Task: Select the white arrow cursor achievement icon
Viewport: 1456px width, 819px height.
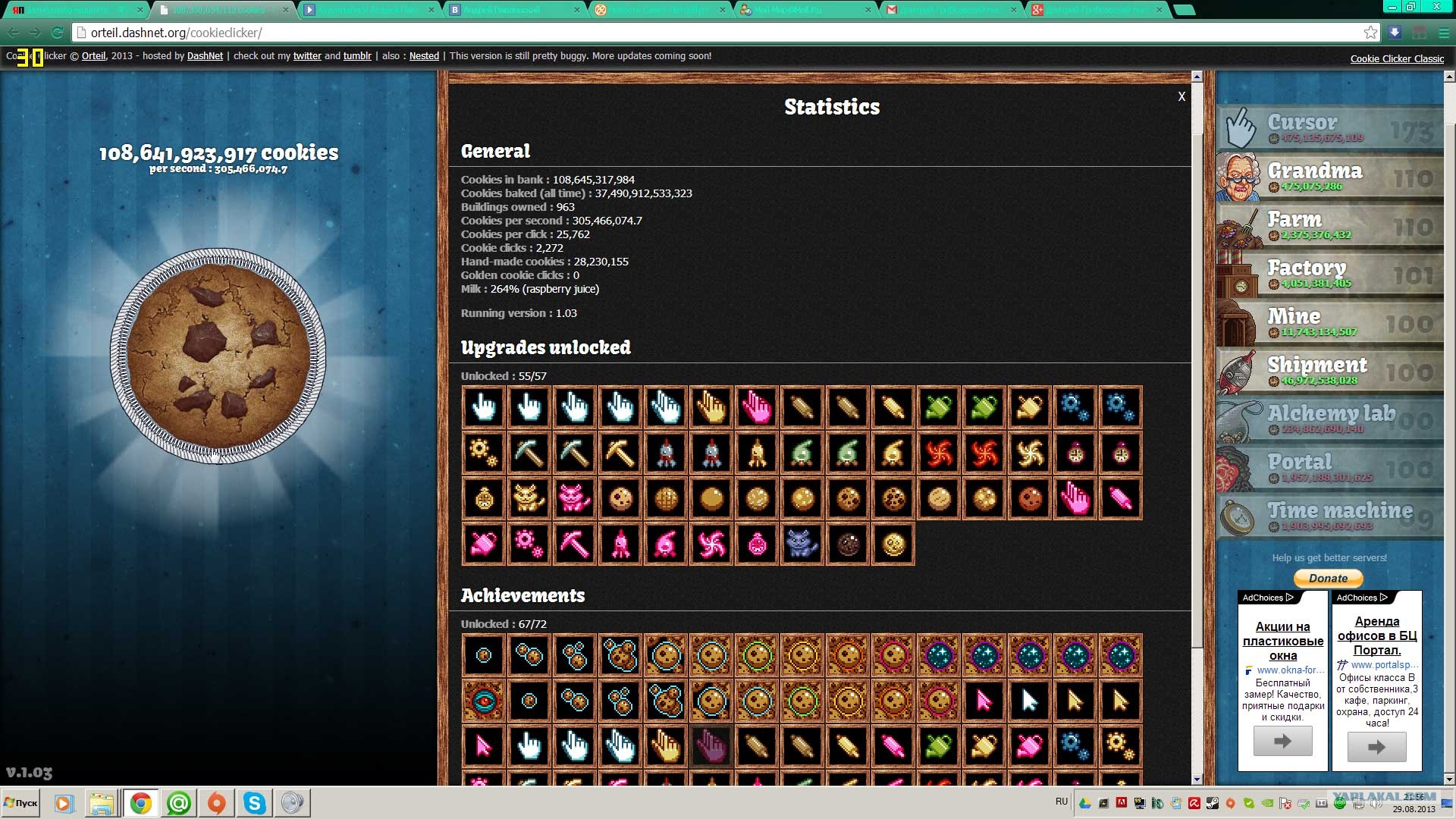Action: (x=1030, y=701)
